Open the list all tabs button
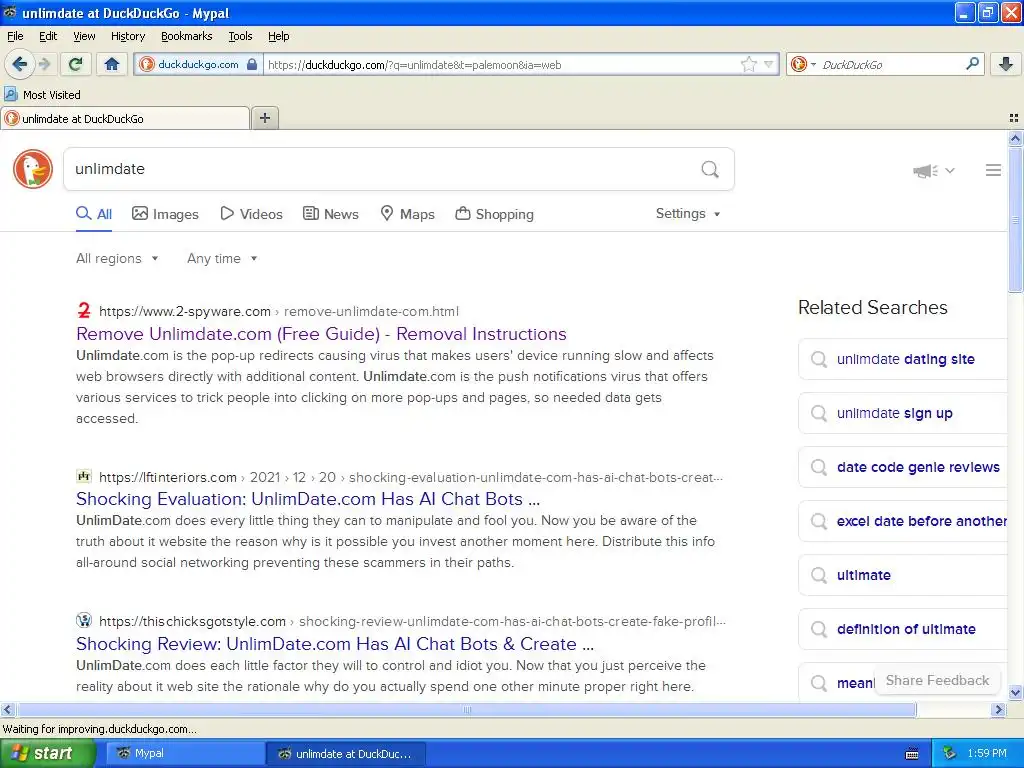This screenshot has width=1024, height=768. pyautogui.click(x=1014, y=118)
